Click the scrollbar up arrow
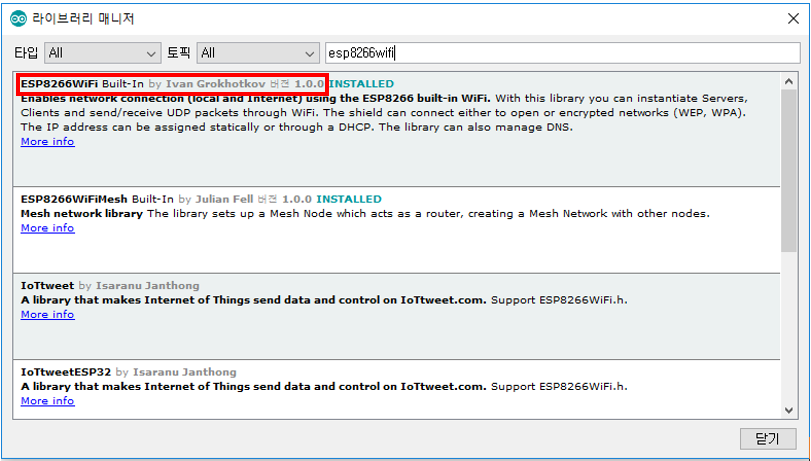 [x=789, y=81]
